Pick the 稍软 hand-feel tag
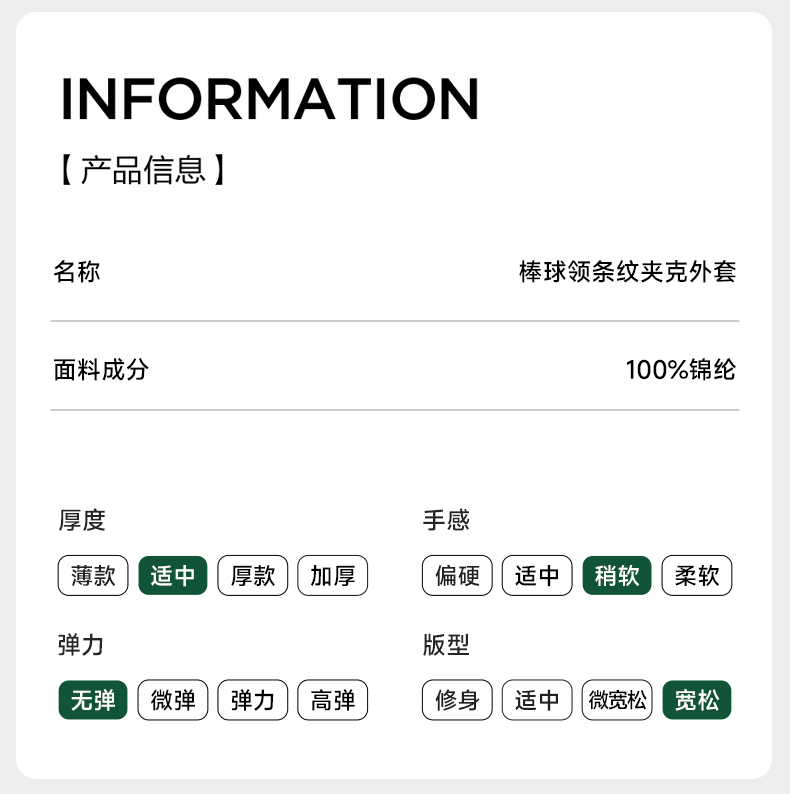Image resolution: width=790 pixels, height=794 pixels. point(617,576)
